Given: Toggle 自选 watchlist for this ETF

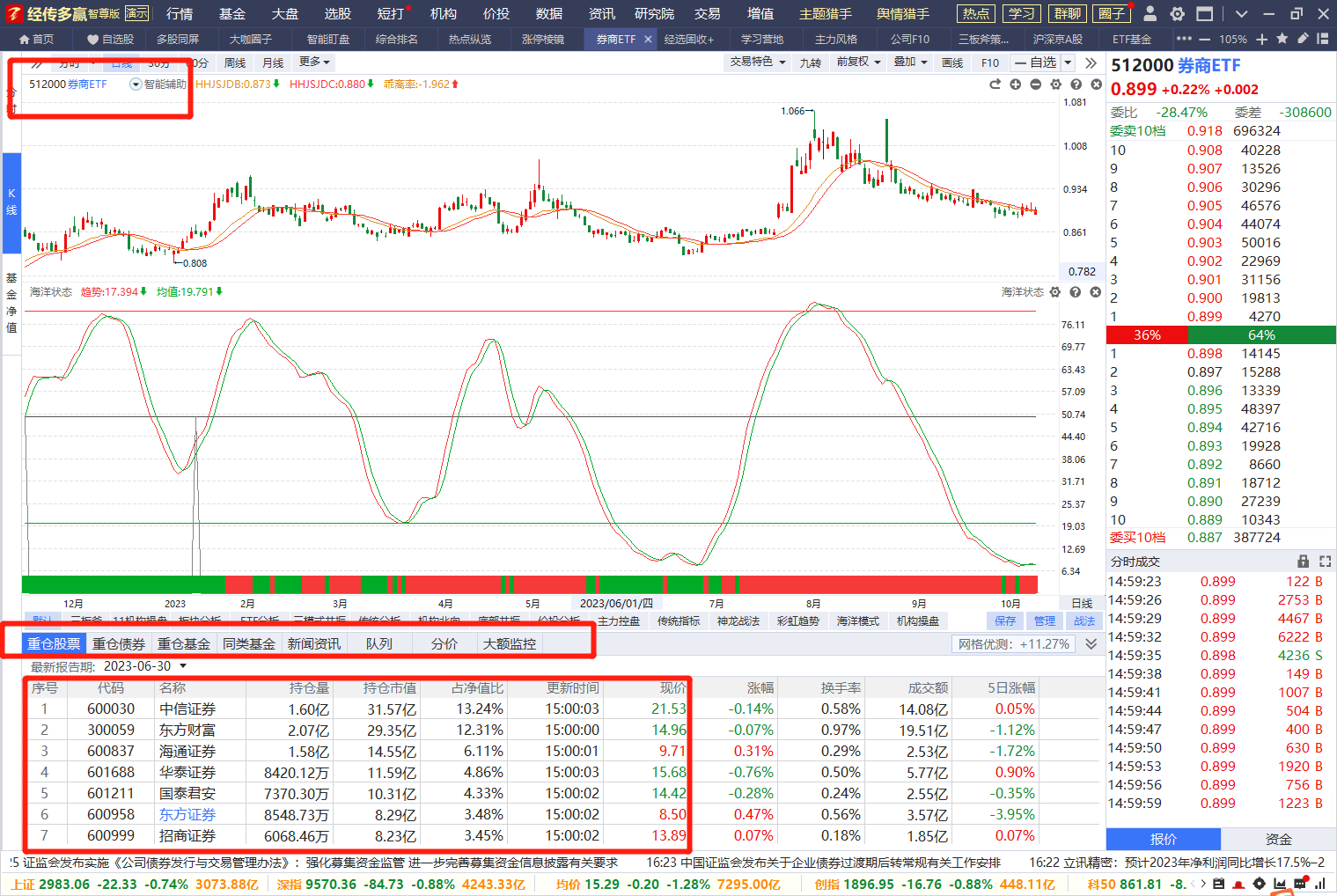Looking at the screenshot, I should [1036, 62].
